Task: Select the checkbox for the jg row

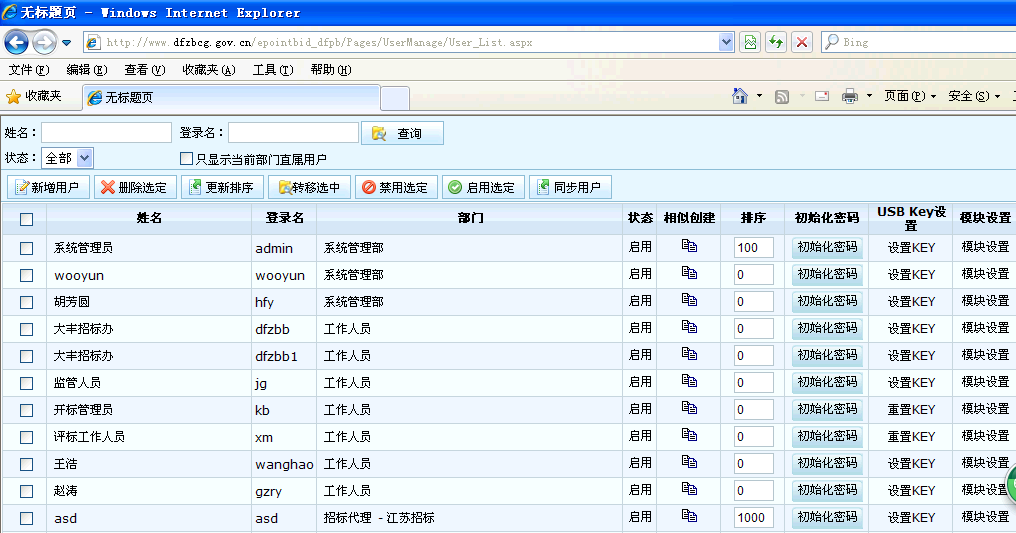Action: 26,383
